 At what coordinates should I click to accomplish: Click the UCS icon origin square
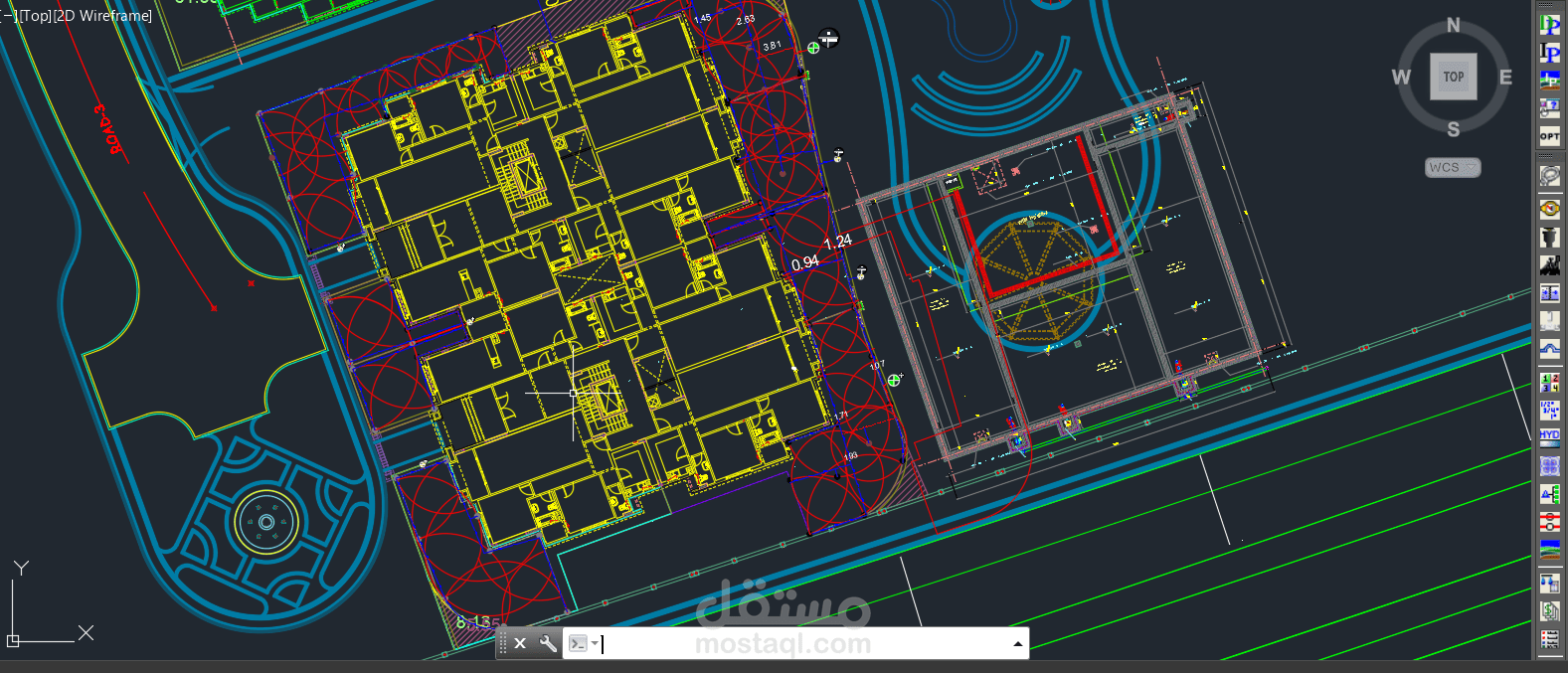coord(13,641)
